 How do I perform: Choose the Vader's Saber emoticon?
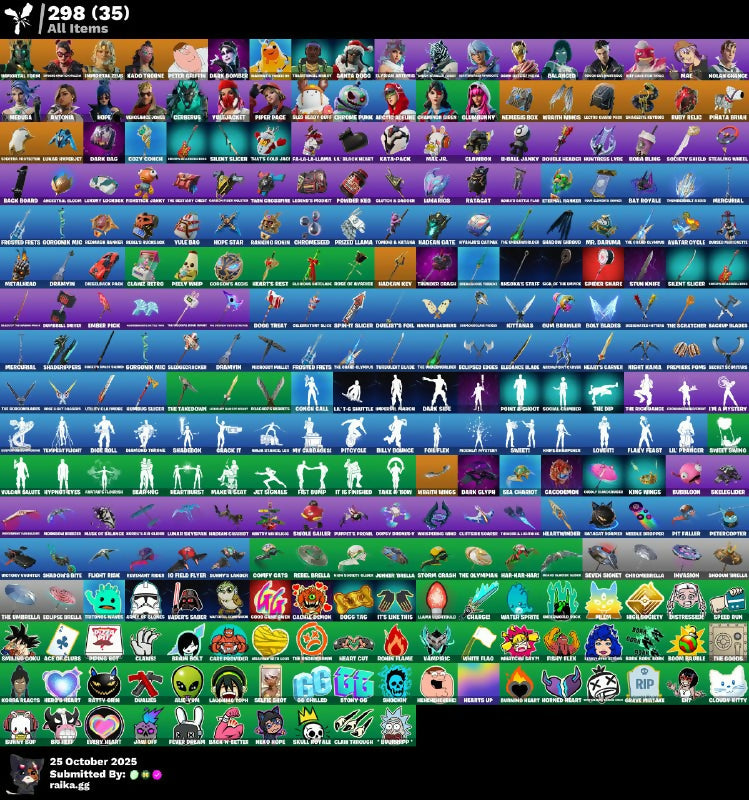click(187, 599)
